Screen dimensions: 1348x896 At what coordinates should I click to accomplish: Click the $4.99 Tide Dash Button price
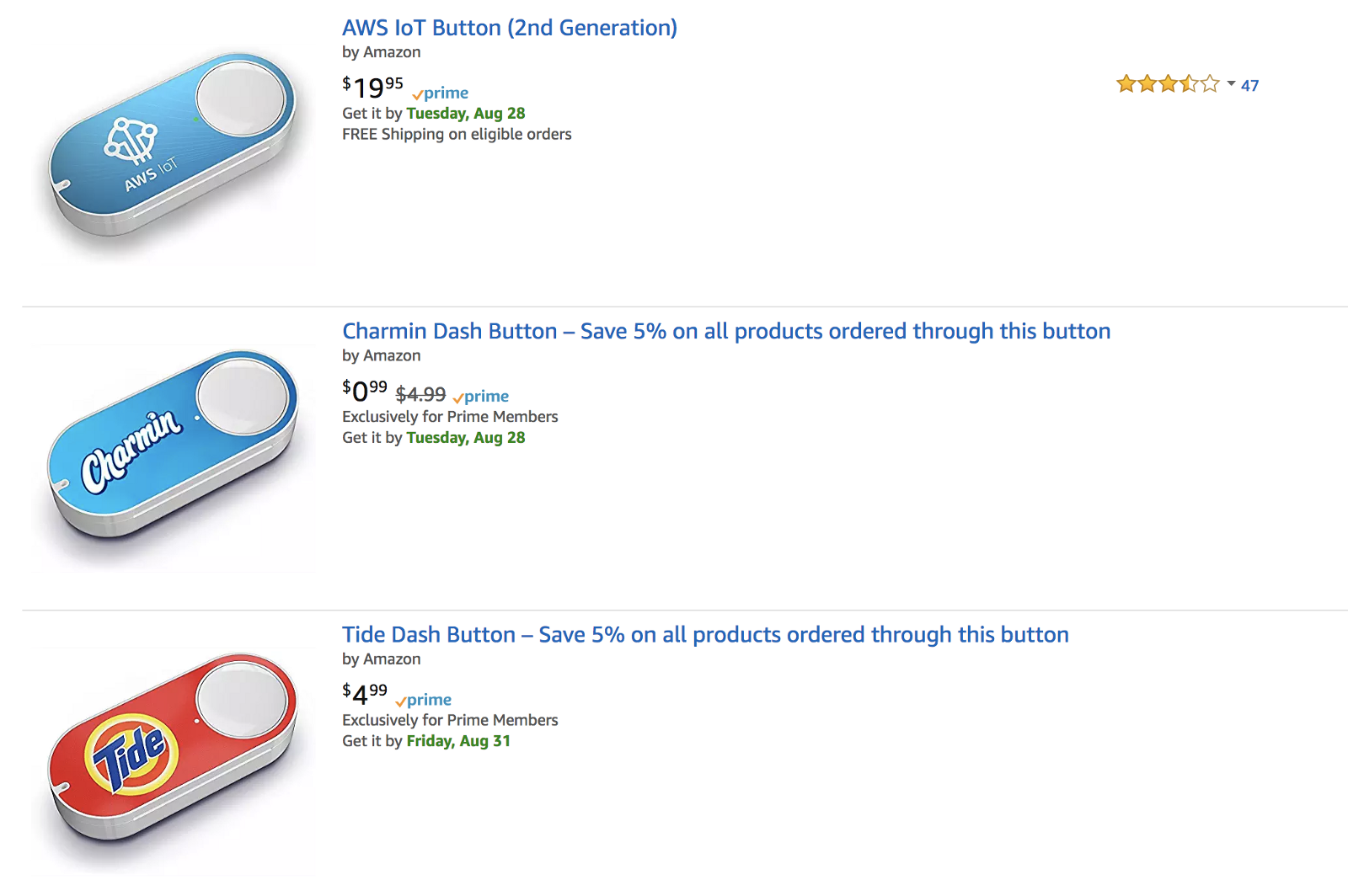pyautogui.click(x=365, y=694)
